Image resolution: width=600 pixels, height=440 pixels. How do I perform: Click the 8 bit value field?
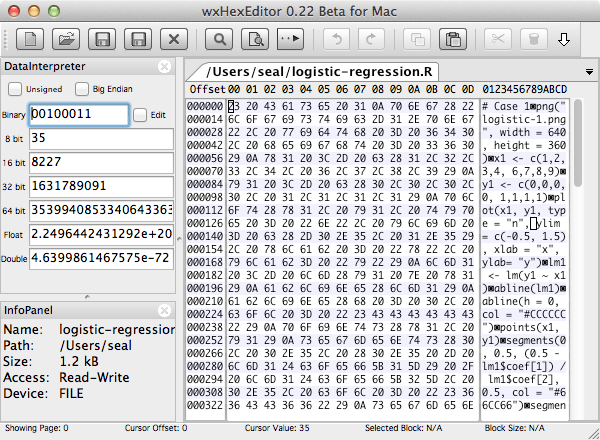[101, 139]
